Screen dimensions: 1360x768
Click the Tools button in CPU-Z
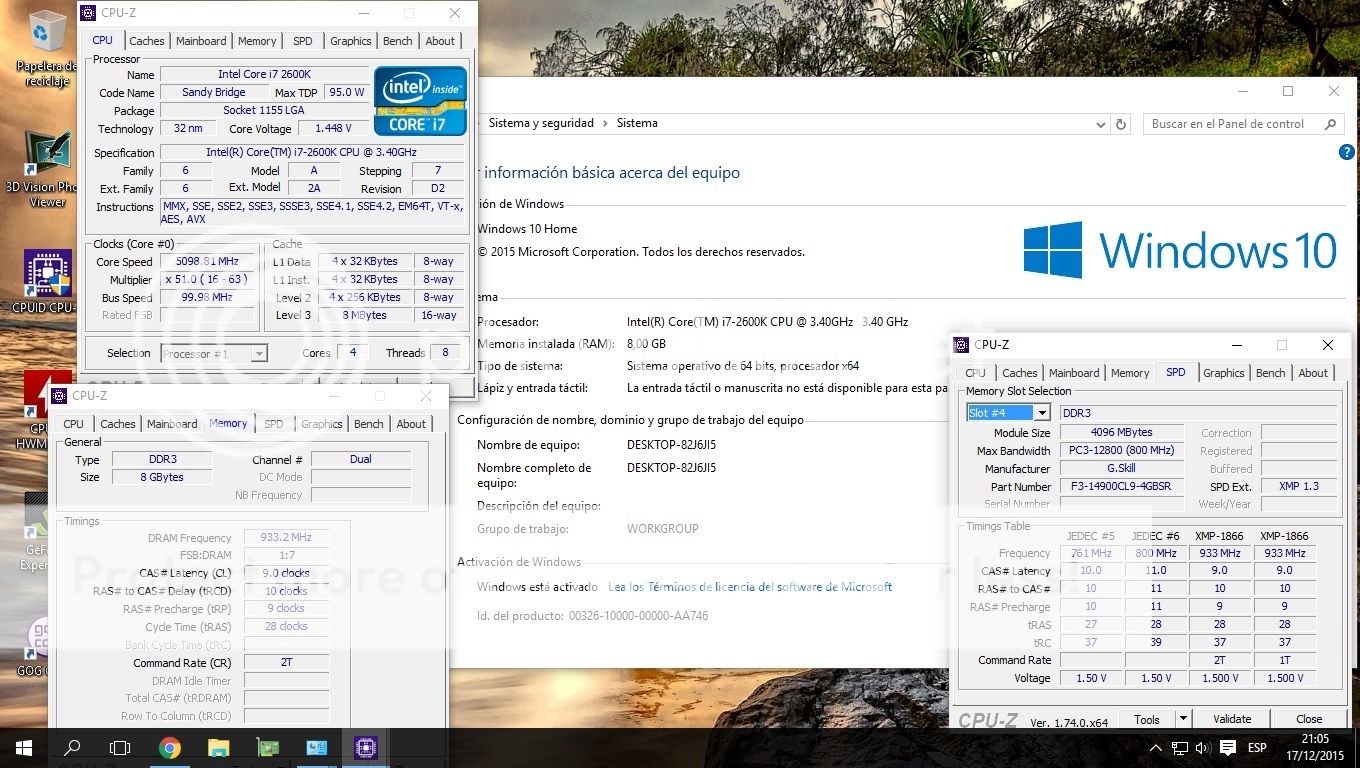tap(1147, 719)
